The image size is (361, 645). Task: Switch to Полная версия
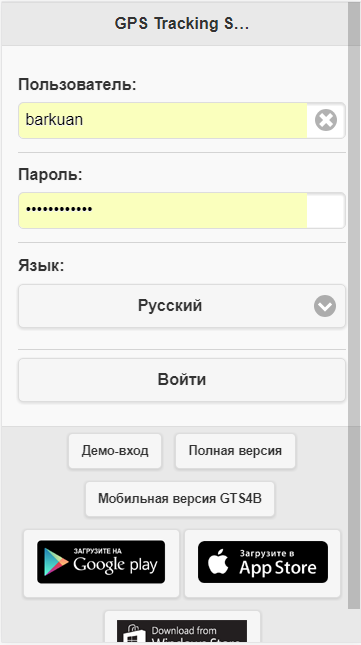tap(235, 451)
